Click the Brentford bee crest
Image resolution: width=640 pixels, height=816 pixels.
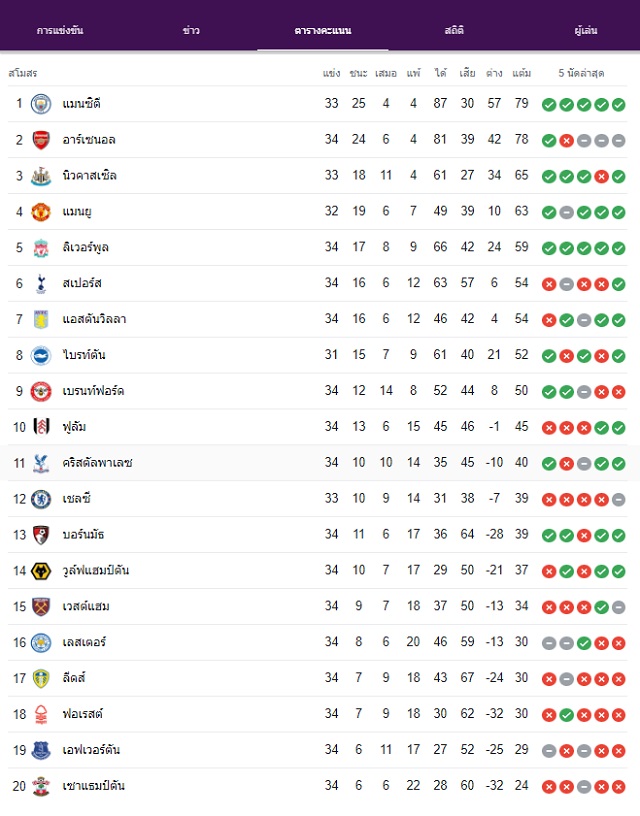coord(41,391)
